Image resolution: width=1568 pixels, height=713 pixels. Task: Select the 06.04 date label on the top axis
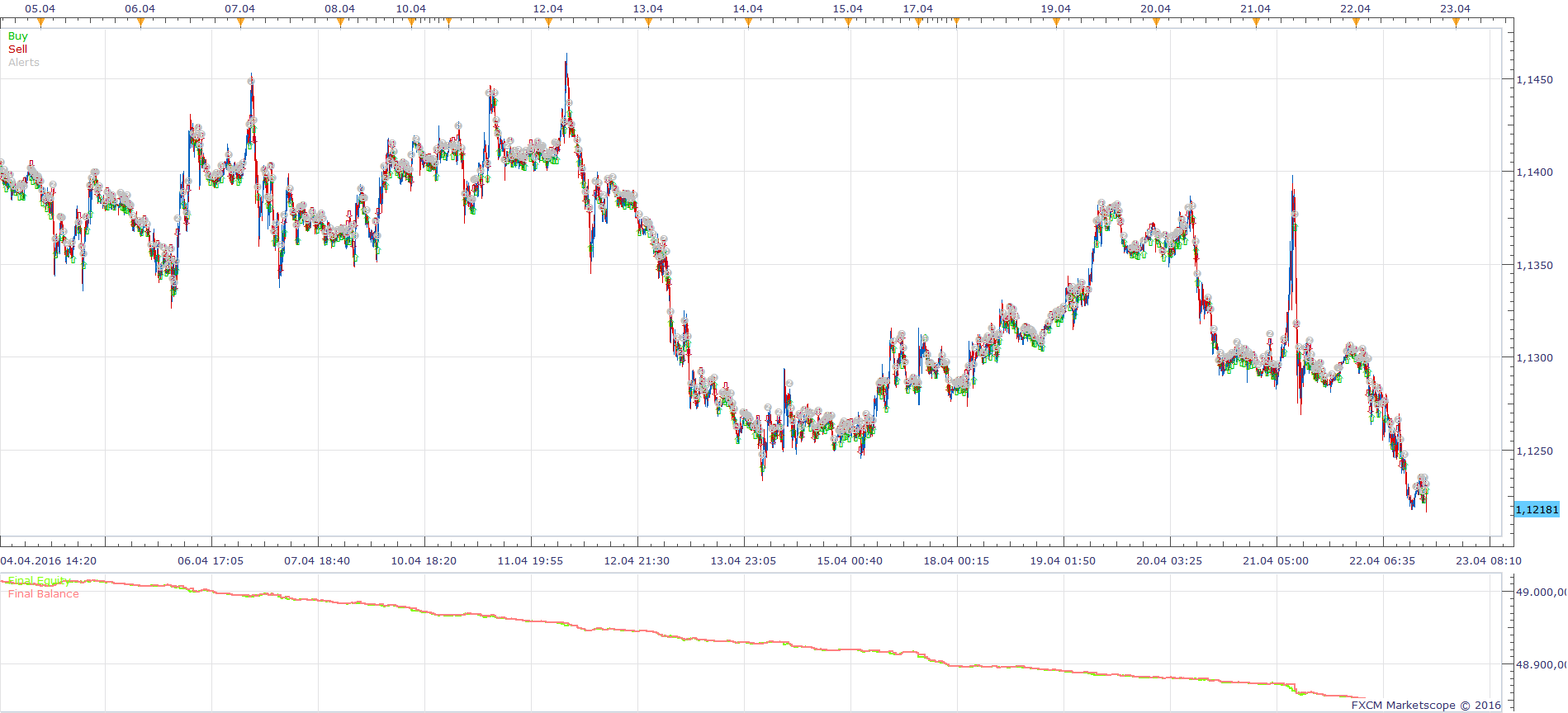tap(140, 8)
